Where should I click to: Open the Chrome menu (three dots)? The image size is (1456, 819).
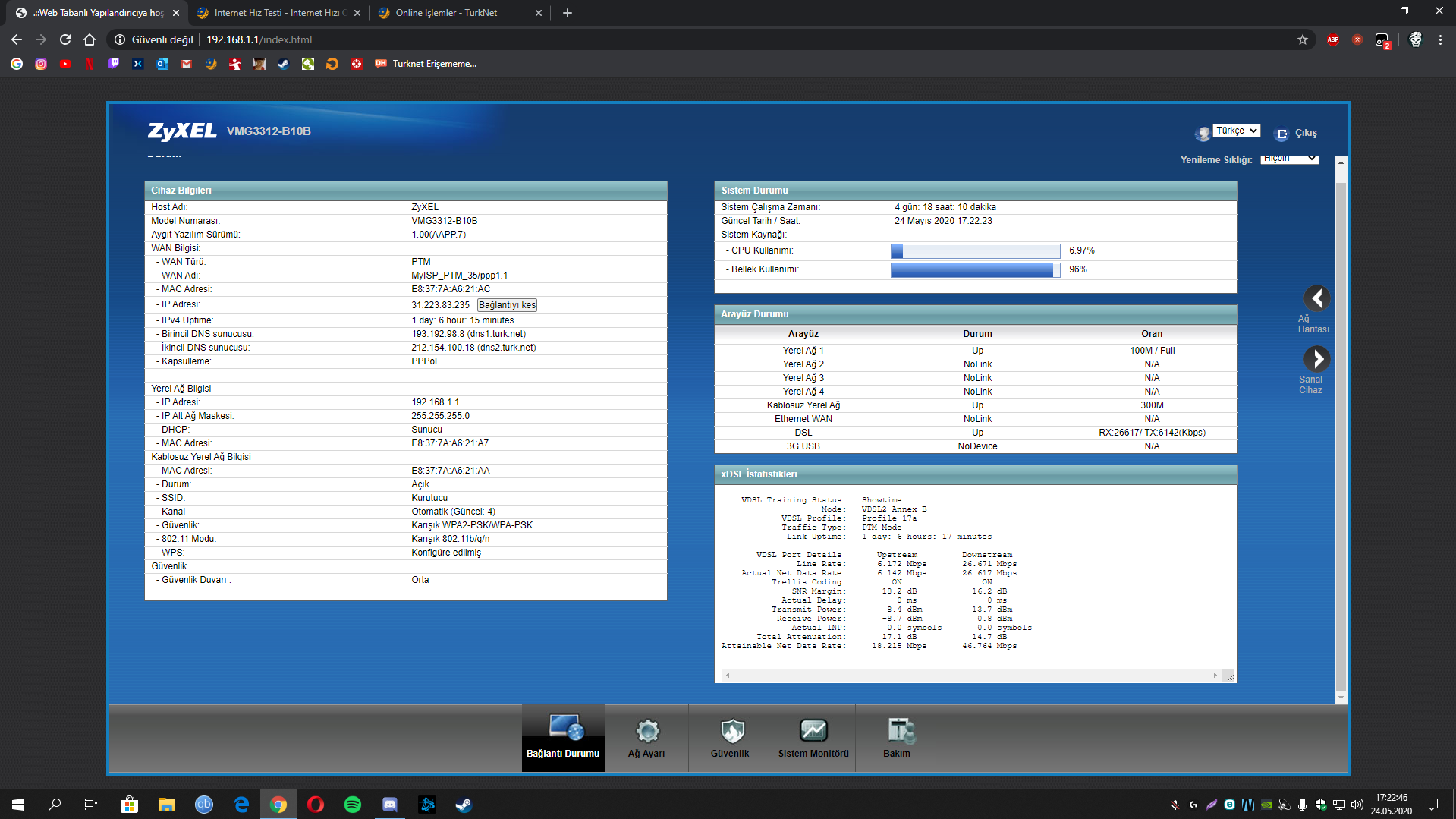click(1440, 39)
